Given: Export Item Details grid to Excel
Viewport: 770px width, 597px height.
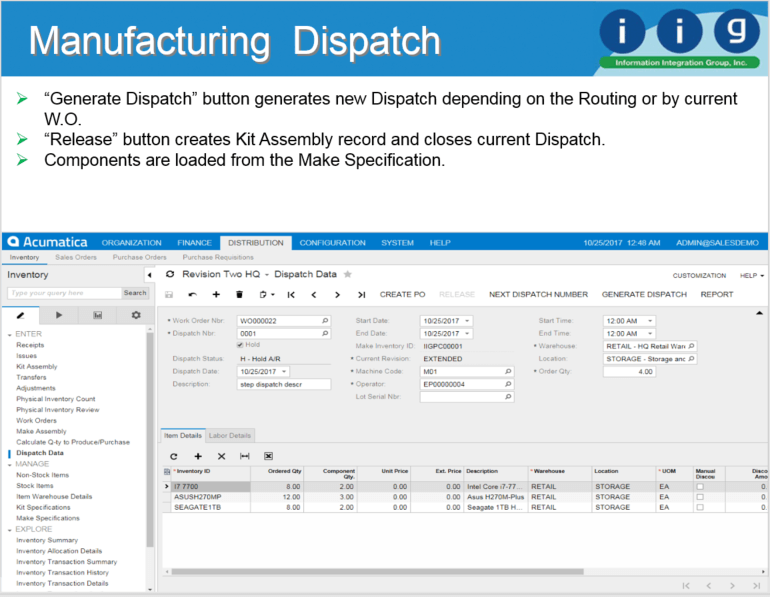Looking at the screenshot, I should (268, 457).
